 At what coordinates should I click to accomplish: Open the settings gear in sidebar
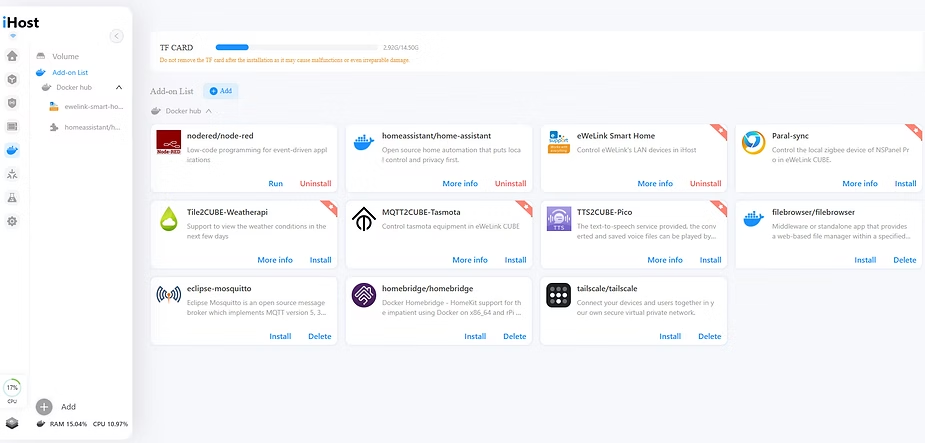[12, 221]
